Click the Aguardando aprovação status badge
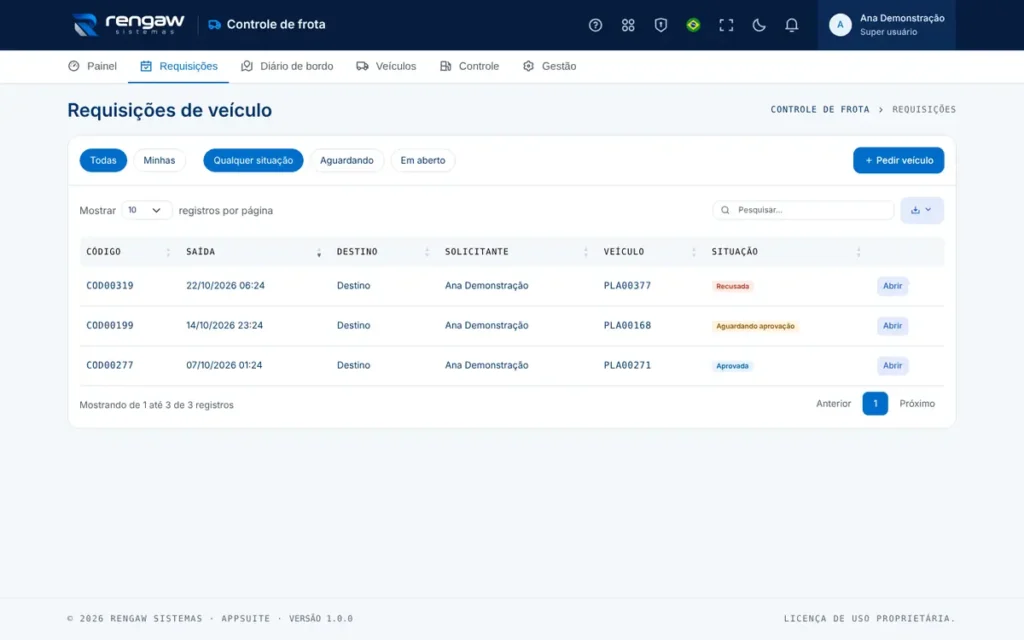This screenshot has height=640, width=1024. coord(755,326)
